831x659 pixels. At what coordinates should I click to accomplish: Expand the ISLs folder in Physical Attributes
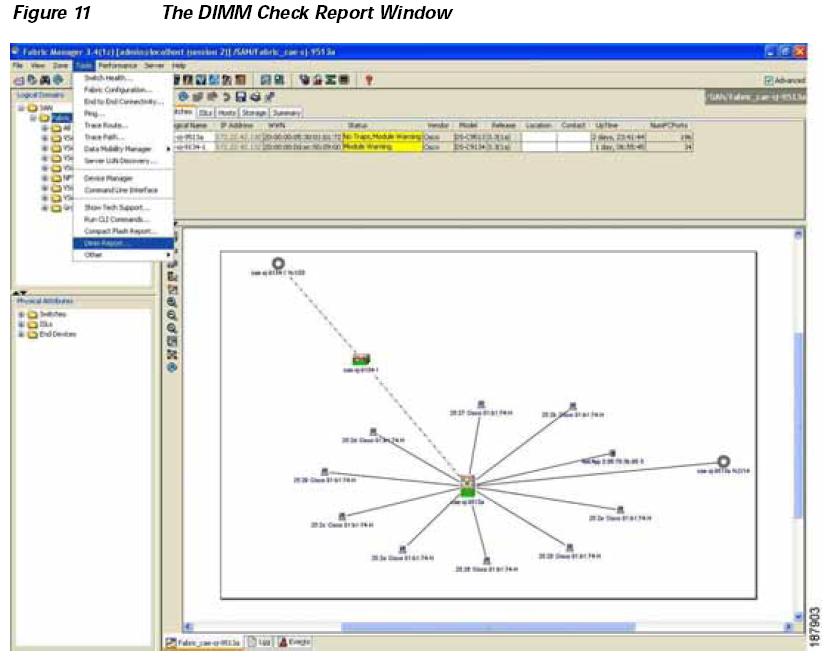tap(21, 324)
